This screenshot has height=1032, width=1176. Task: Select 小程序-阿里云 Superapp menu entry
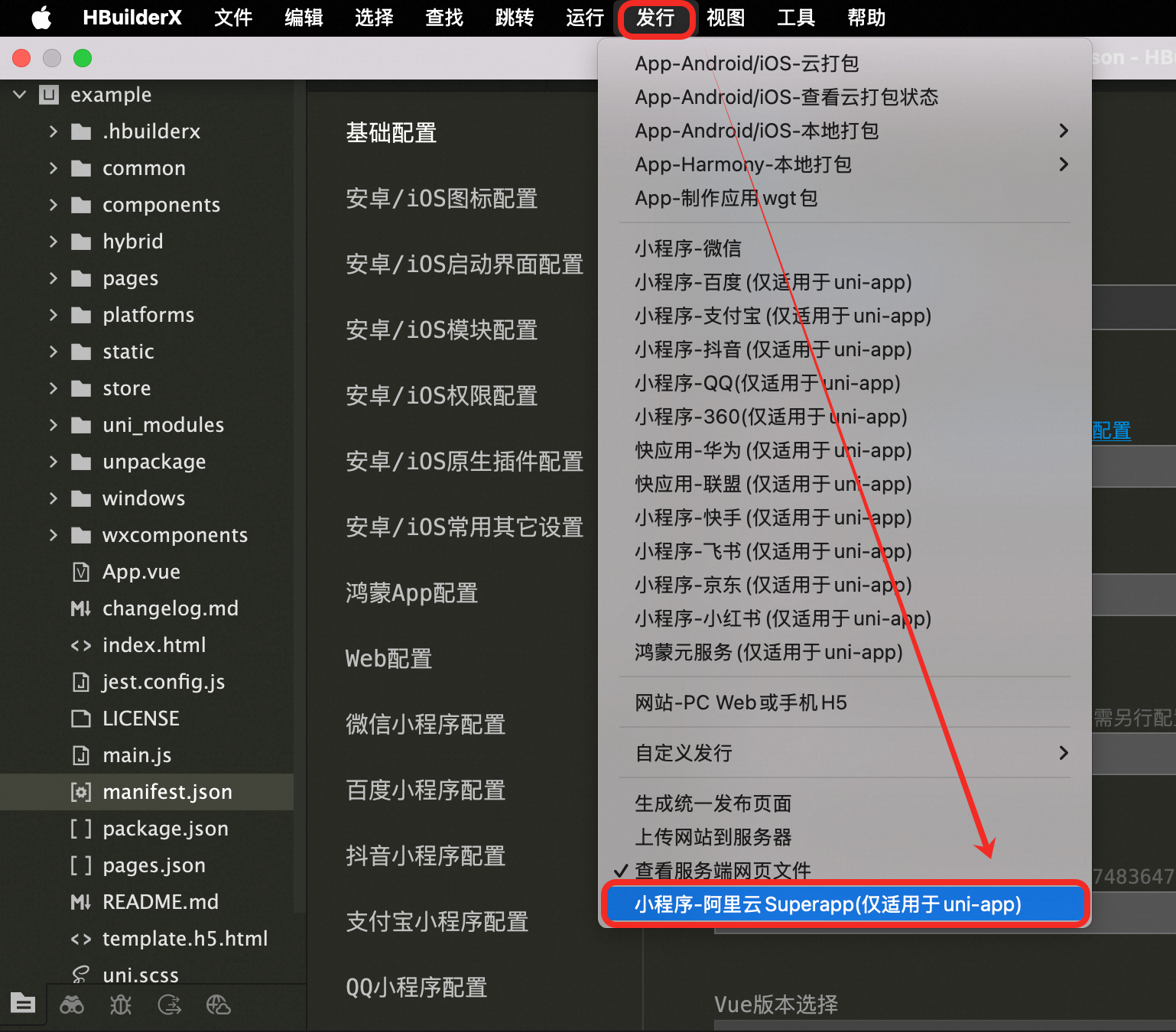pyautogui.click(x=845, y=904)
